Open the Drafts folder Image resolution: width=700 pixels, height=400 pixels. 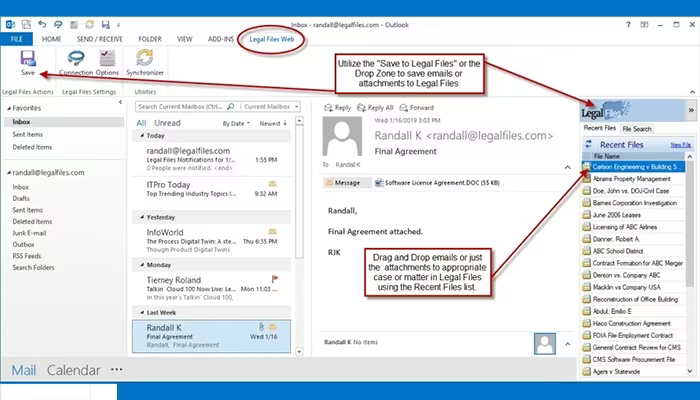pyautogui.click(x=21, y=198)
